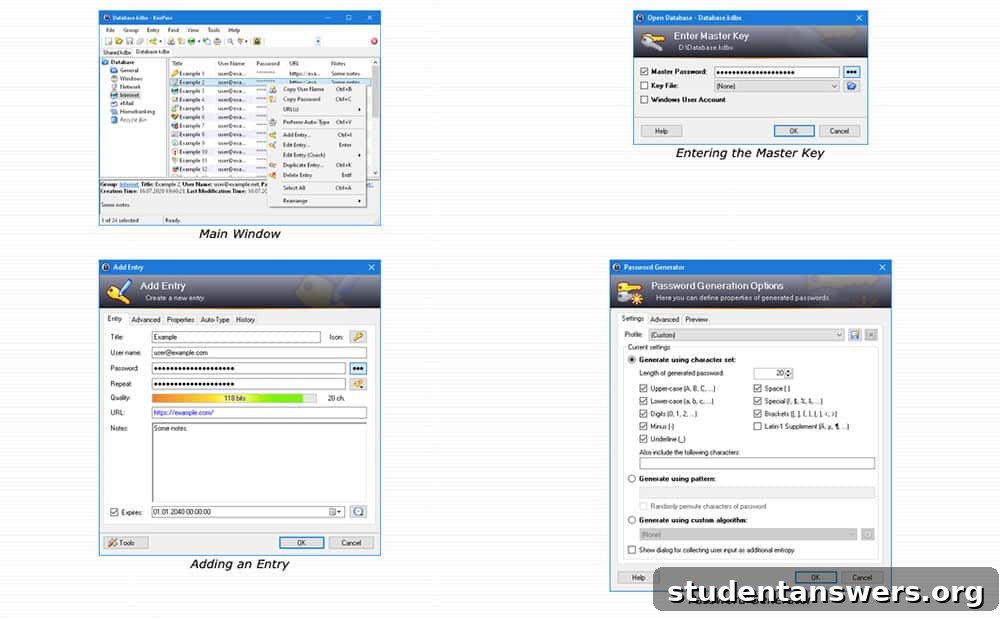
Task: Open the Key File dropdown in Open Database
Action: 834,86
